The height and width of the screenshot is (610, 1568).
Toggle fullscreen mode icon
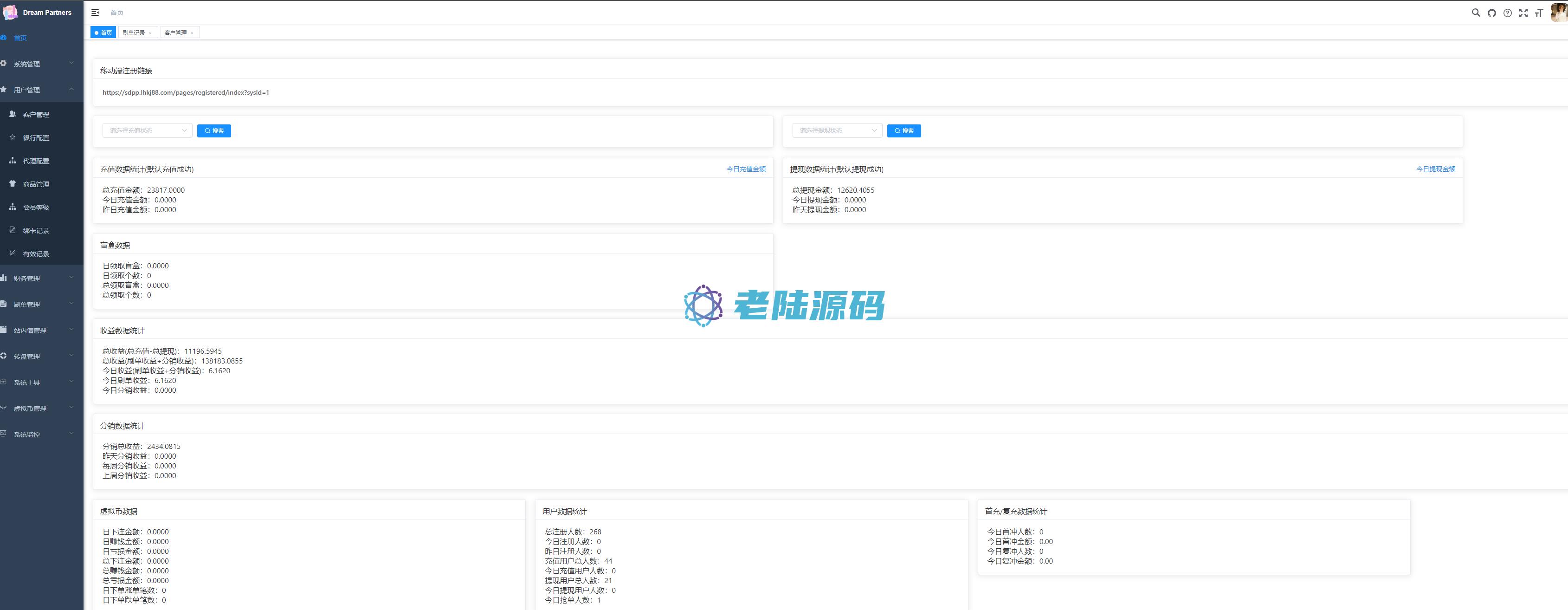(1523, 13)
